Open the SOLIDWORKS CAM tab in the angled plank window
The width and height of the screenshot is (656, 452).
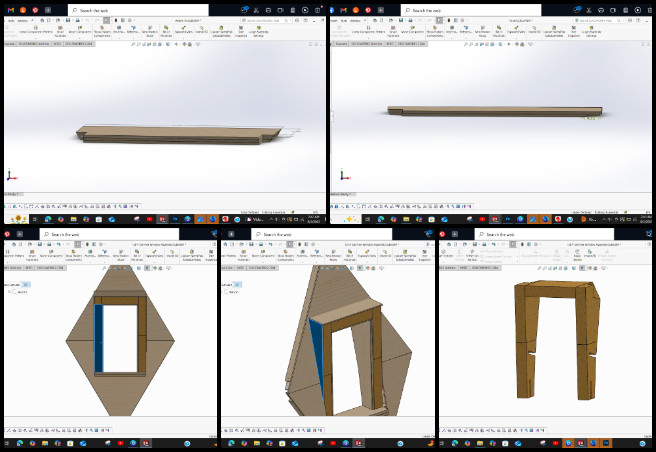click(x=79, y=44)
